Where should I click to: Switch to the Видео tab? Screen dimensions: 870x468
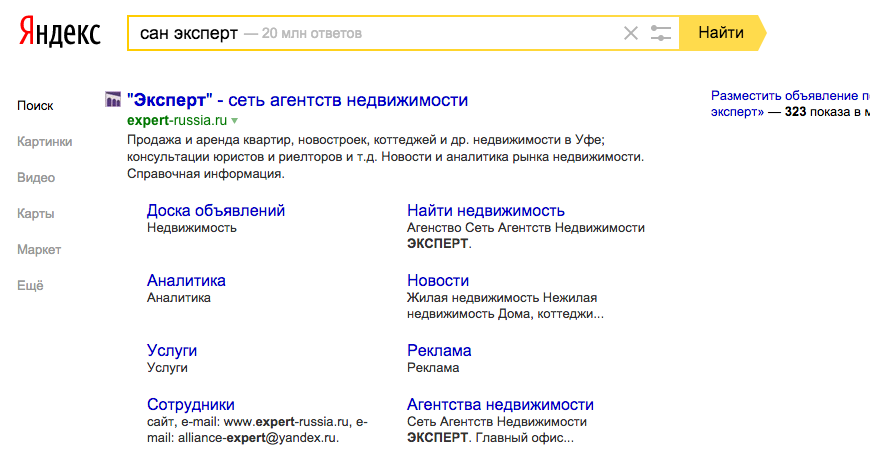pyautogui.click(x=36, y=178)
